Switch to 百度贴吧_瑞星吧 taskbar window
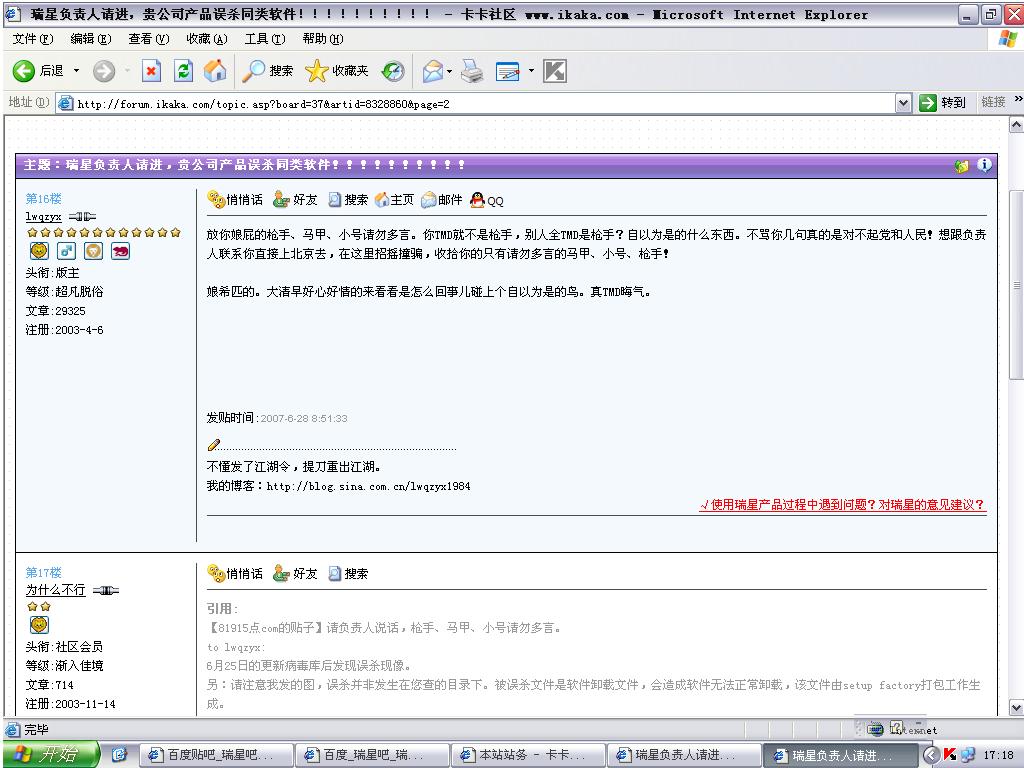 pyautogui.click(x=216, y=756)
